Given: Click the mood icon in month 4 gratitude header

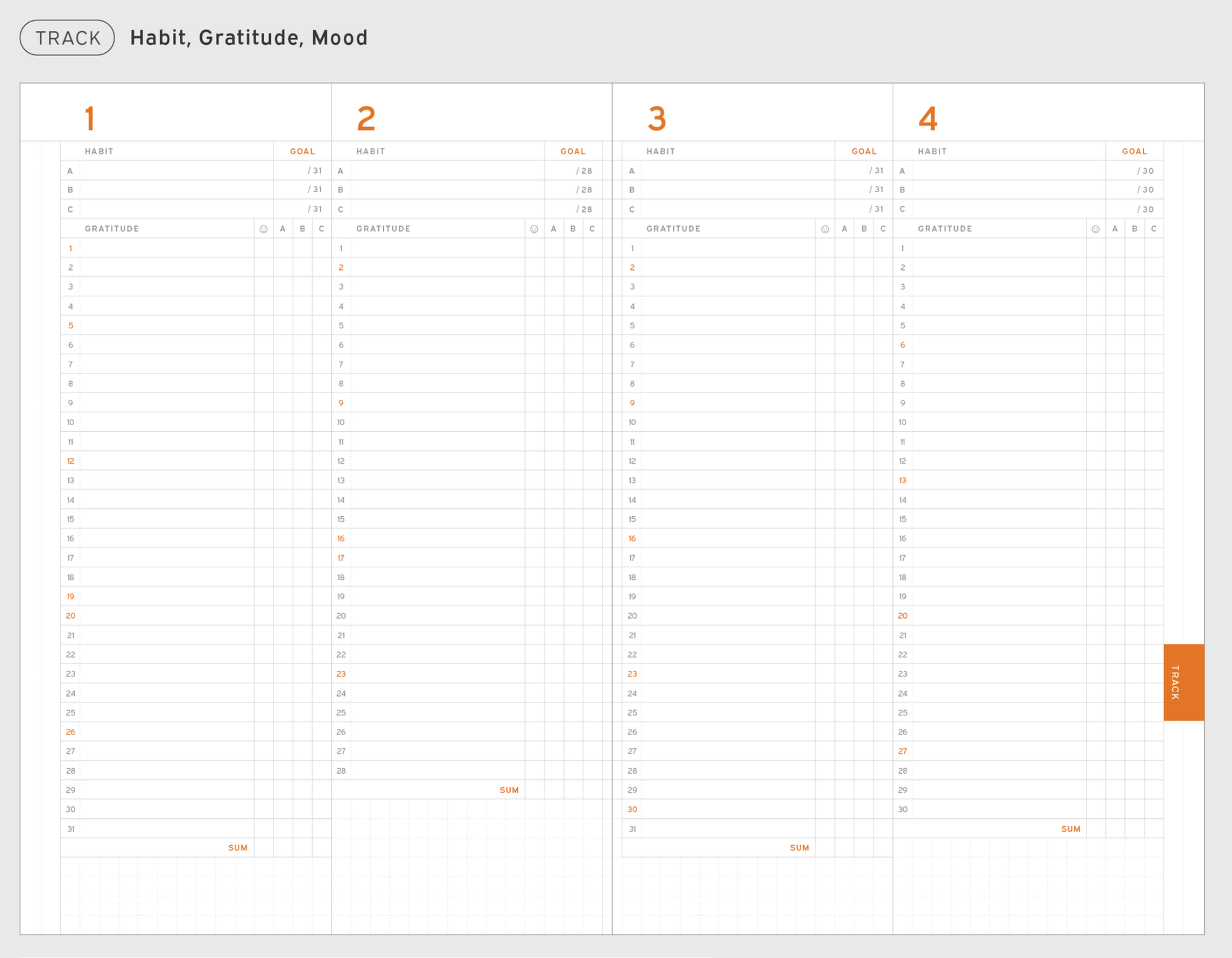Looking at the screenshot, I should pos(1095,229).
